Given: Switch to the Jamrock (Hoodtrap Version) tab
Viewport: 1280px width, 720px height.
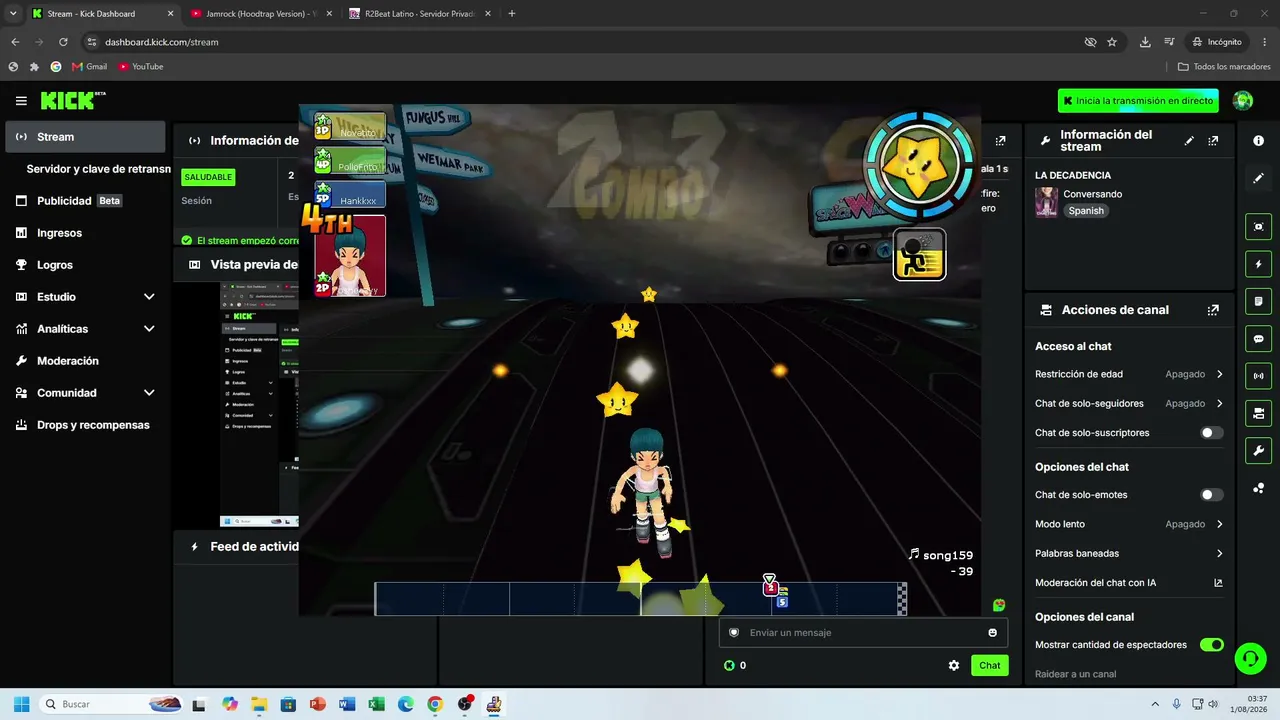Looking at the screenshot, I should tap(262, 14).
